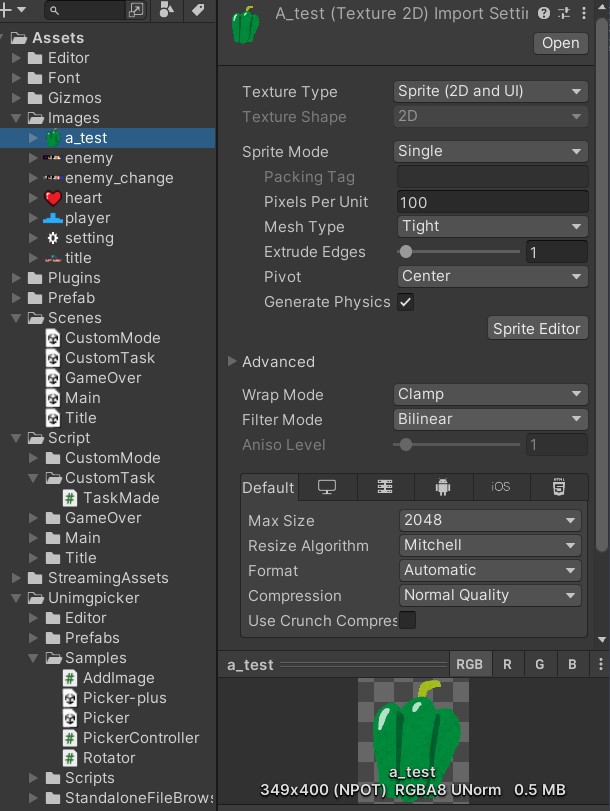Viewport: 610px width, 811px height.
Task: Open the preset selector icon
Action: click(564, 13)
